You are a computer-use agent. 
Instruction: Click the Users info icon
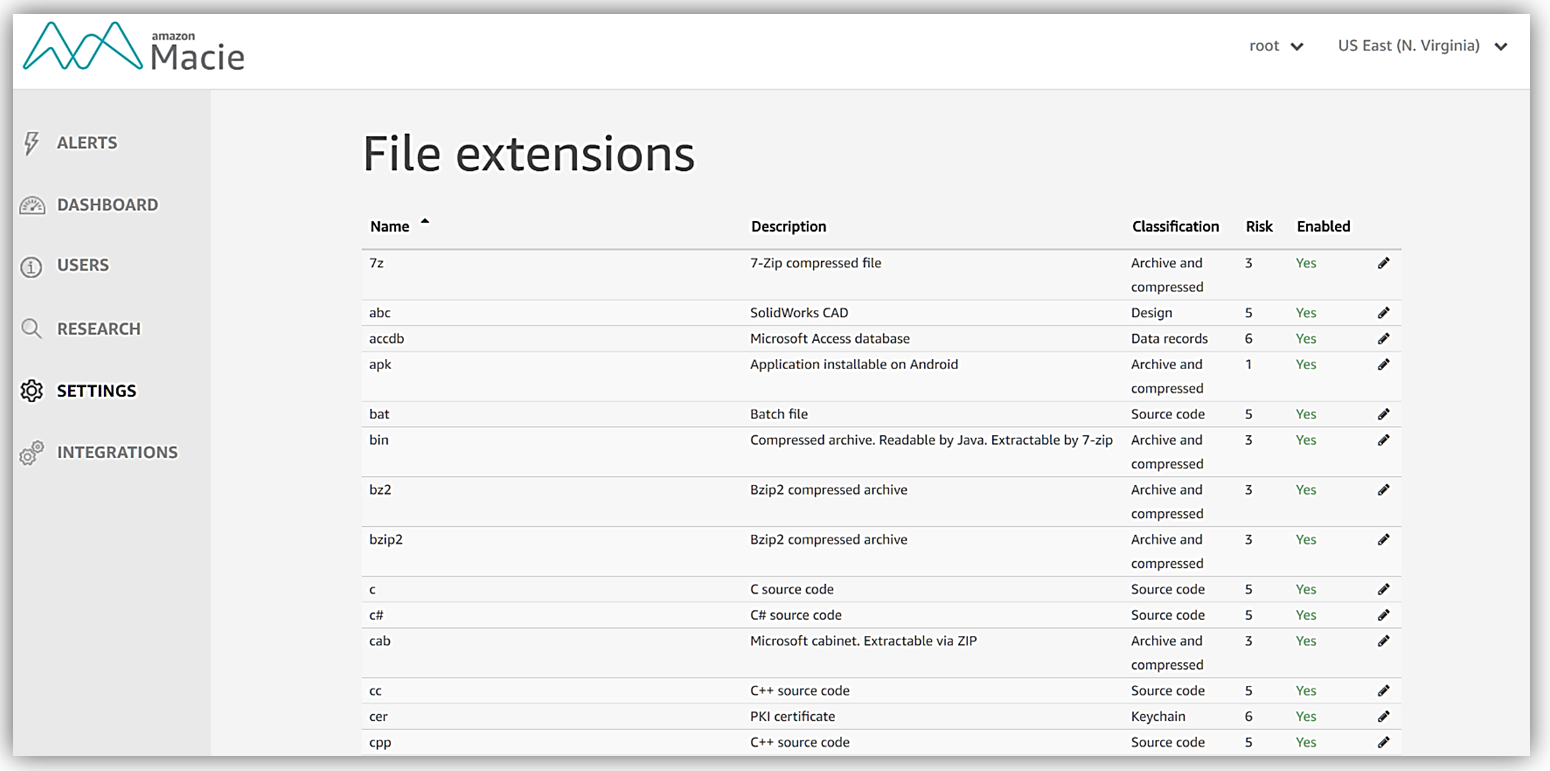[32, 266]
